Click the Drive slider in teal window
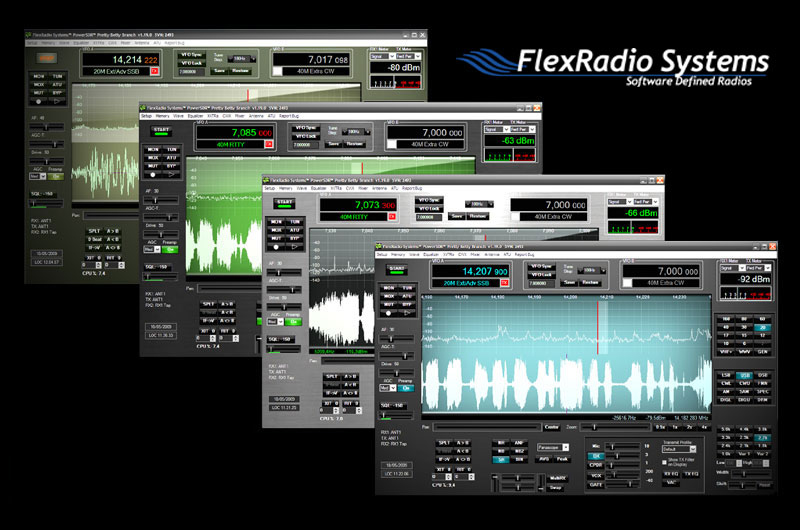This screenshot has height=530, width=800. click(397, 373)
